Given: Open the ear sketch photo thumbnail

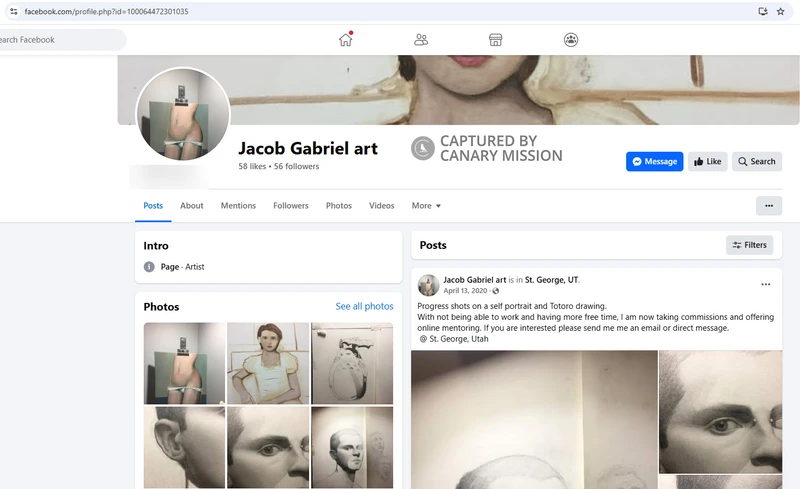Looking at the screenshot, I should point(184,447).
